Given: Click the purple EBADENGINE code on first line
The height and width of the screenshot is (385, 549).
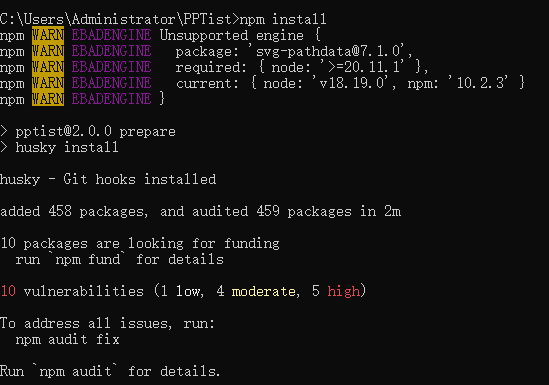Looking at the screenshot, I should pyautogui.click(x=111, y=35).
